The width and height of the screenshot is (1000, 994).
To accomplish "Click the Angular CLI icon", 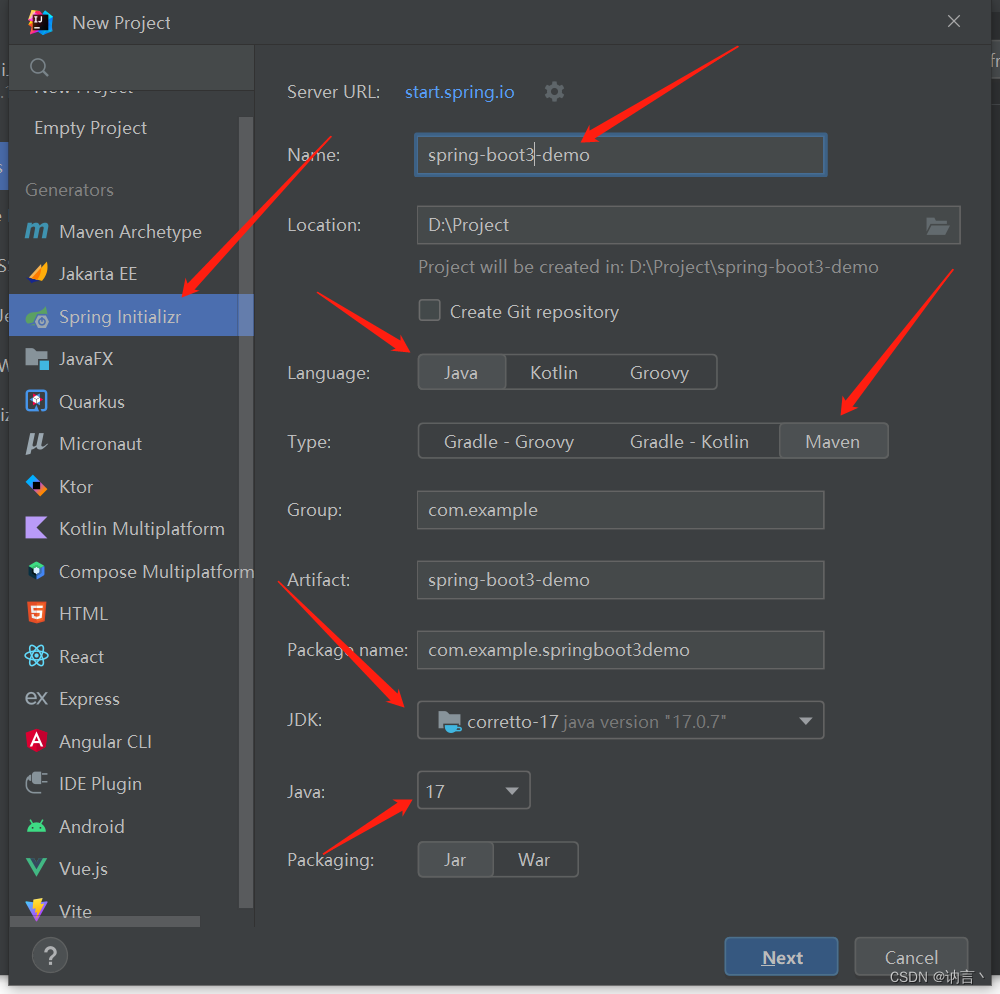I will [36, 741].
